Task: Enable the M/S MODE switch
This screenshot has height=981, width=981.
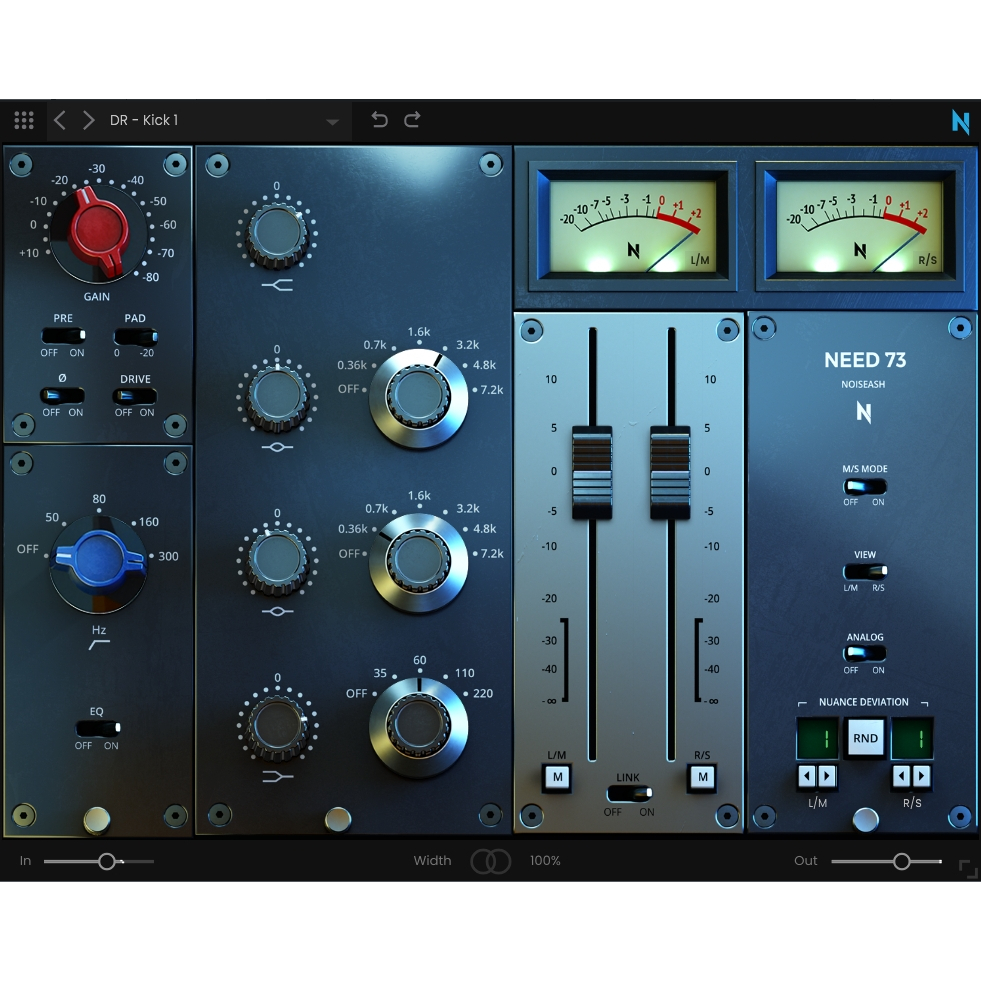Action: [864, 487]
